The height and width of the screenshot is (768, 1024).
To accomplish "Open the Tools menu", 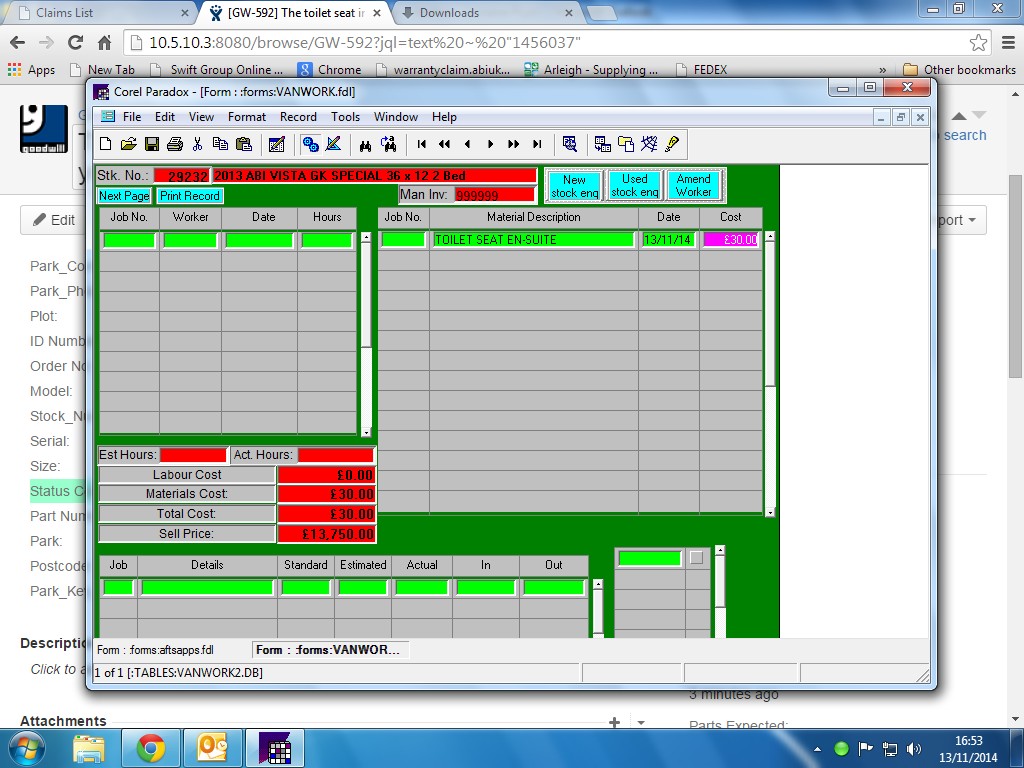I will (x=345, y=117).
